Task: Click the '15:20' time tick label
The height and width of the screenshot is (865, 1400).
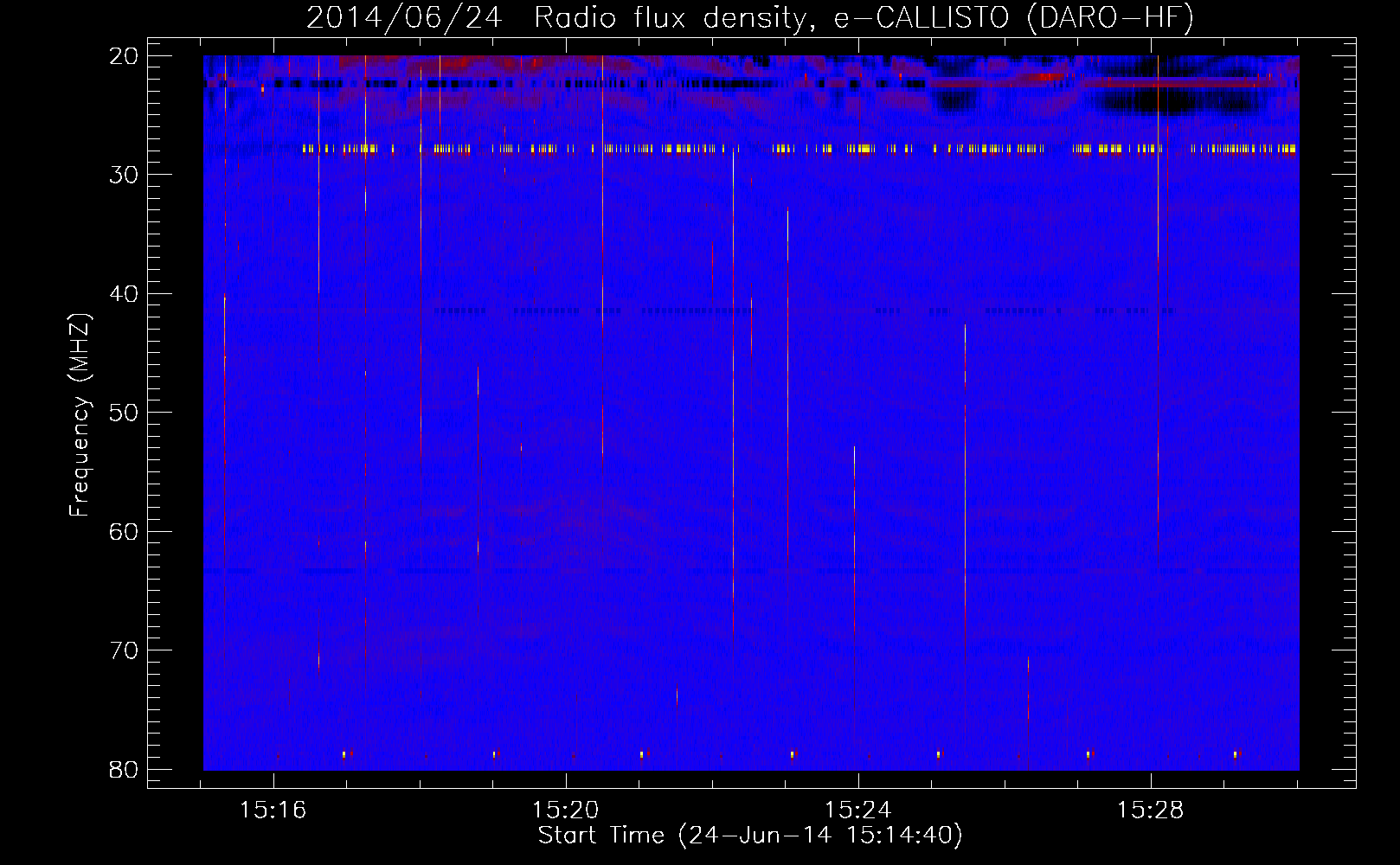Action: (565, 811)
